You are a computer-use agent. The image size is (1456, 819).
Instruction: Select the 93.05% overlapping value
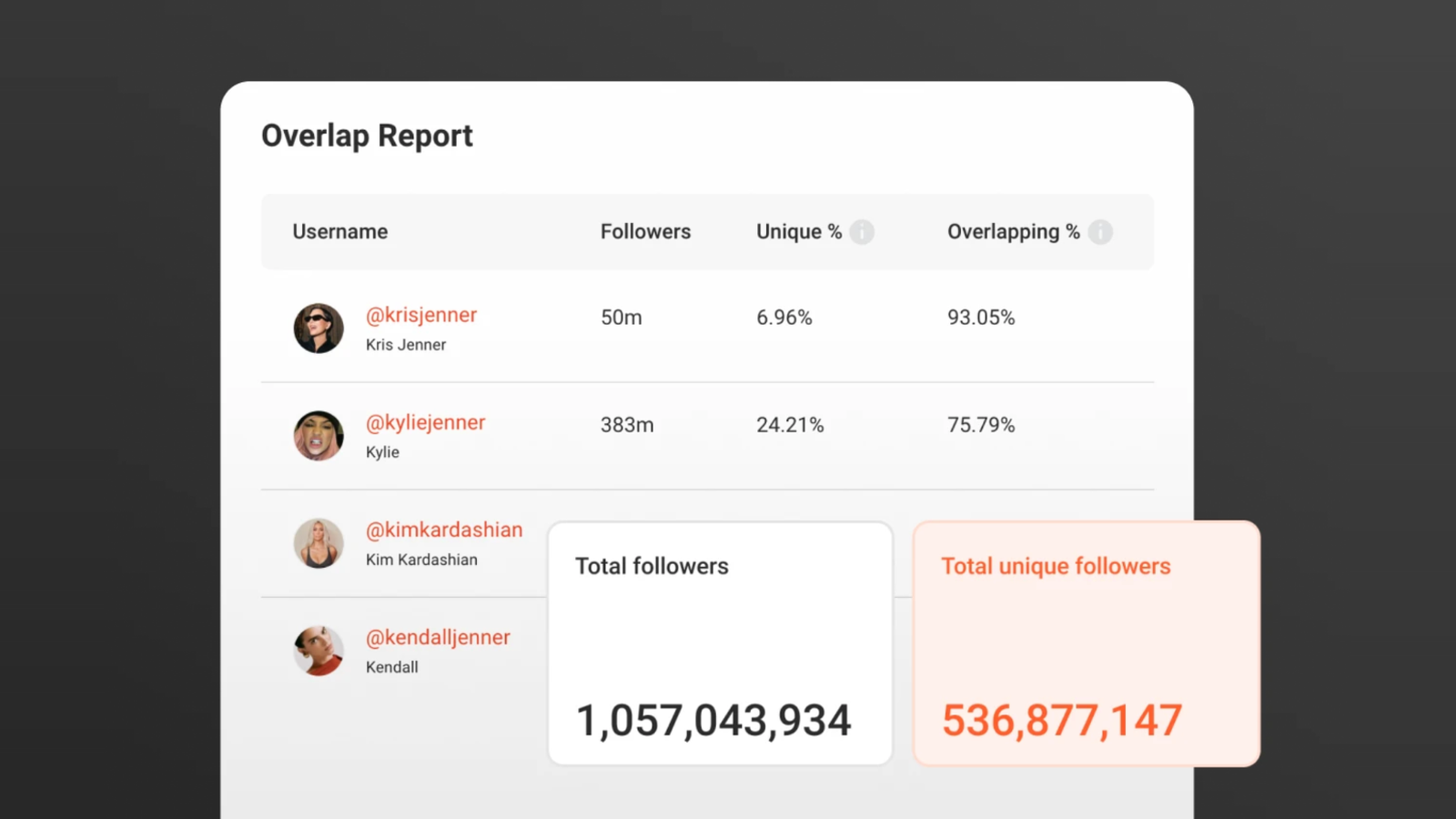tap(981, 318)
